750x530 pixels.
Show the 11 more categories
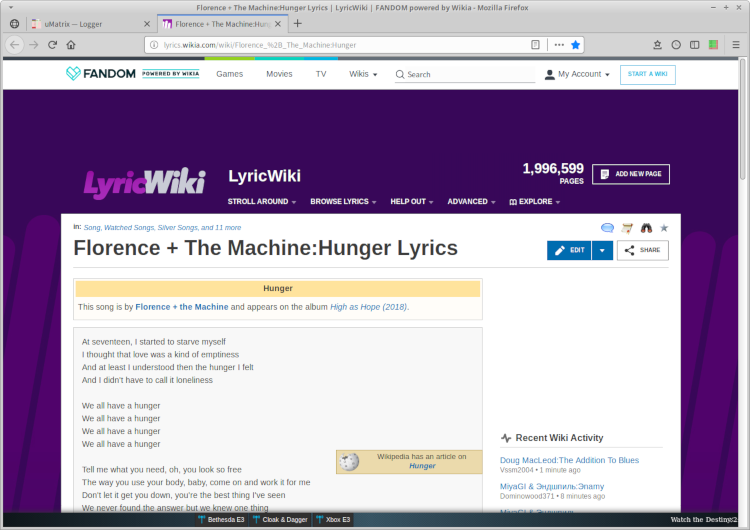click(x=228, y=228)
